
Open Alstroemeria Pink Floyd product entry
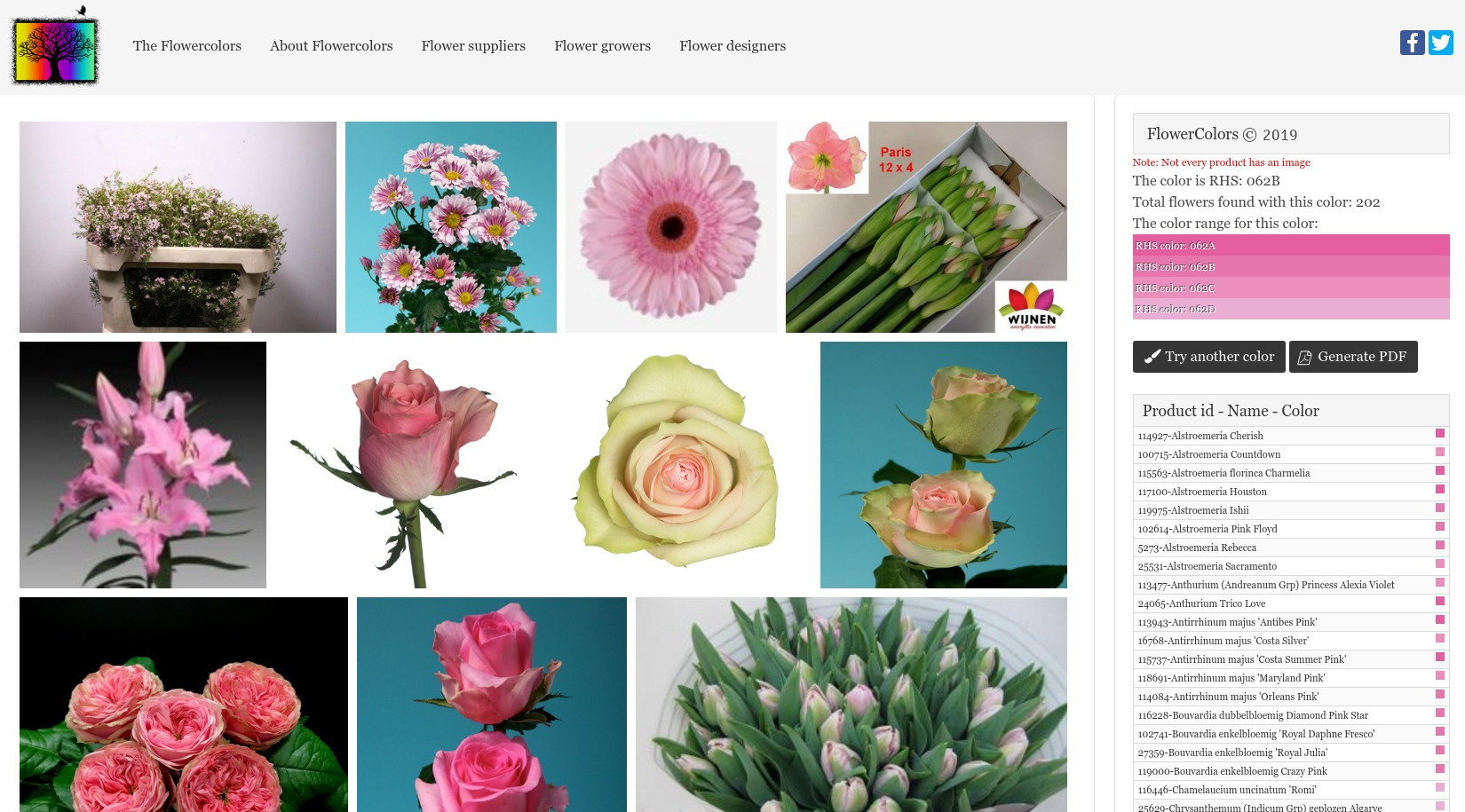[x=1207, y=529]
